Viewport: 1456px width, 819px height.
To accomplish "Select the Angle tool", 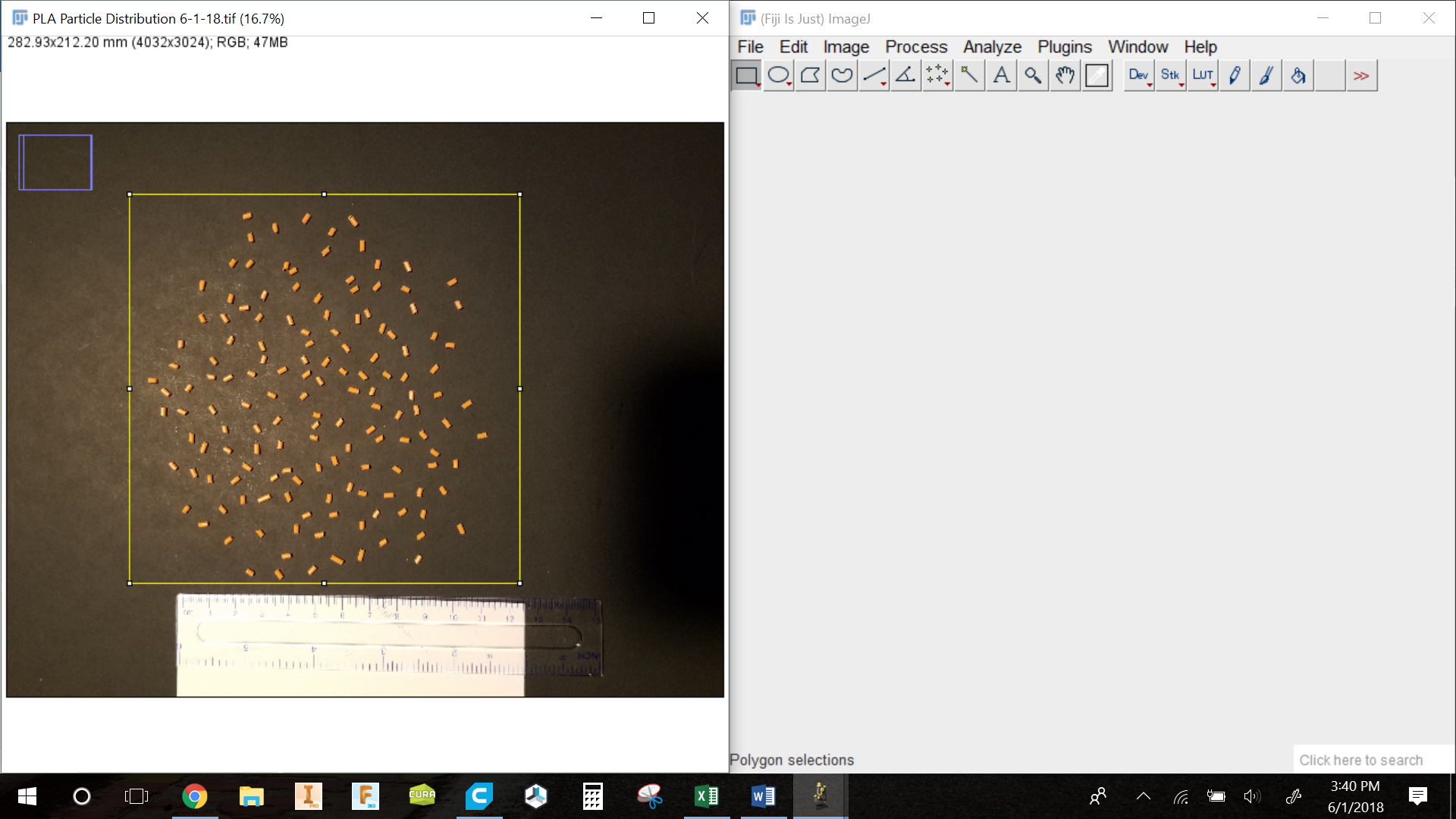I will [x=905, y=75].
